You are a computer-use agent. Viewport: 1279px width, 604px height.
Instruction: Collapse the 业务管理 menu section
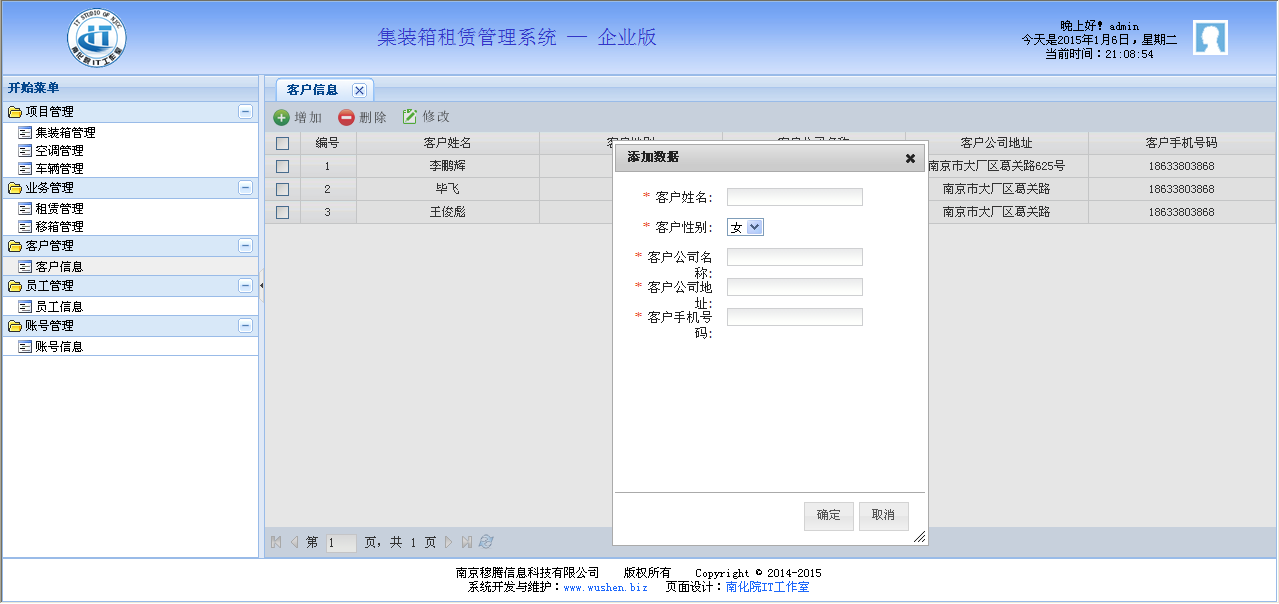(x=245, y=188)
